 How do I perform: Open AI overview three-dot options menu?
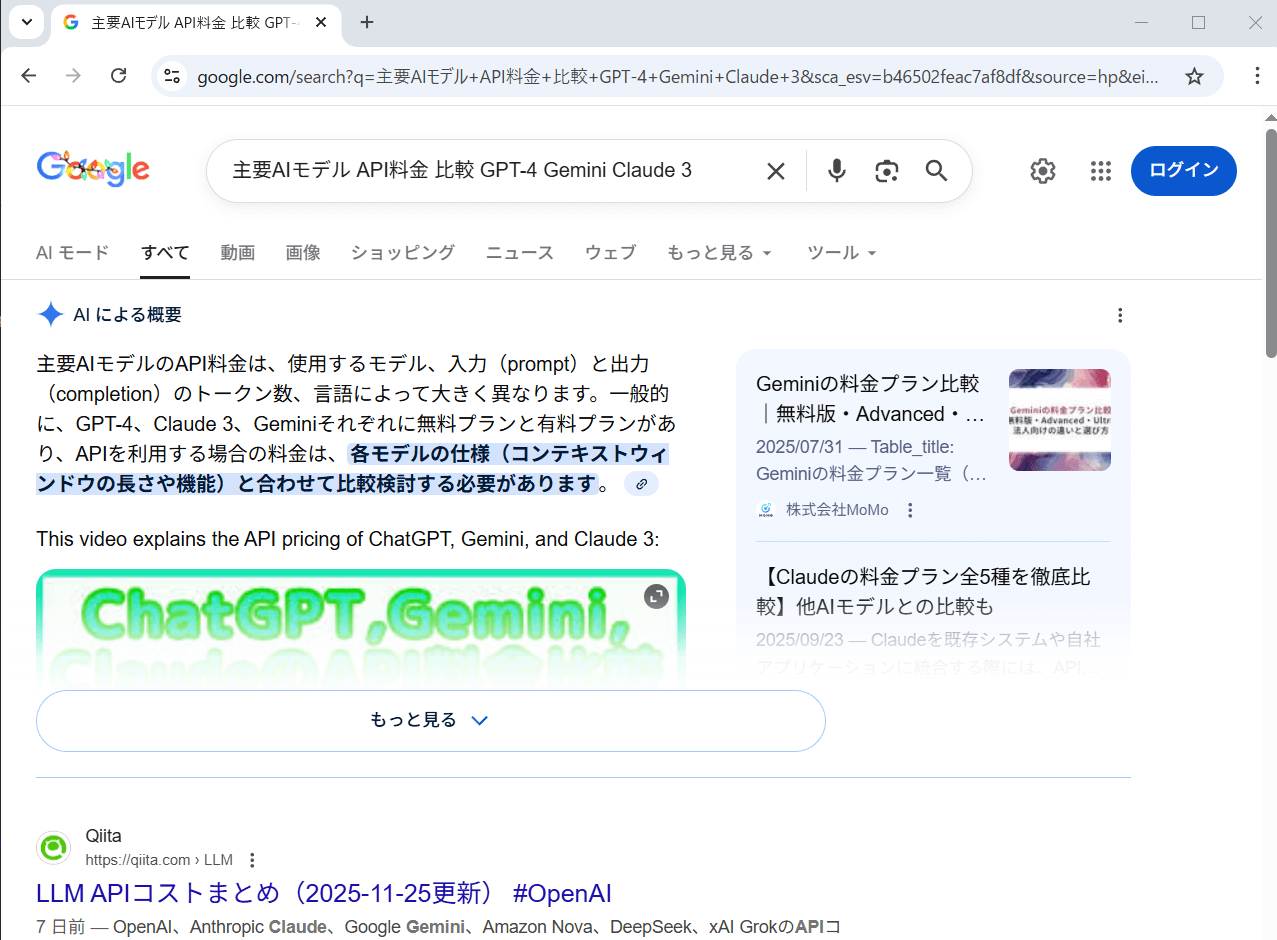tap(1120, 315)
